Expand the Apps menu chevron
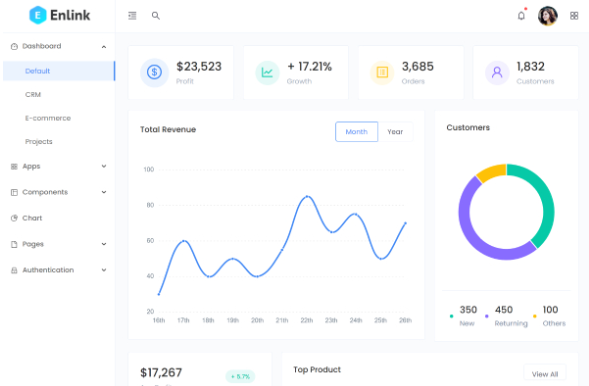Image resolution: width=589 pixels, height=386 pixels. (104, 166)
